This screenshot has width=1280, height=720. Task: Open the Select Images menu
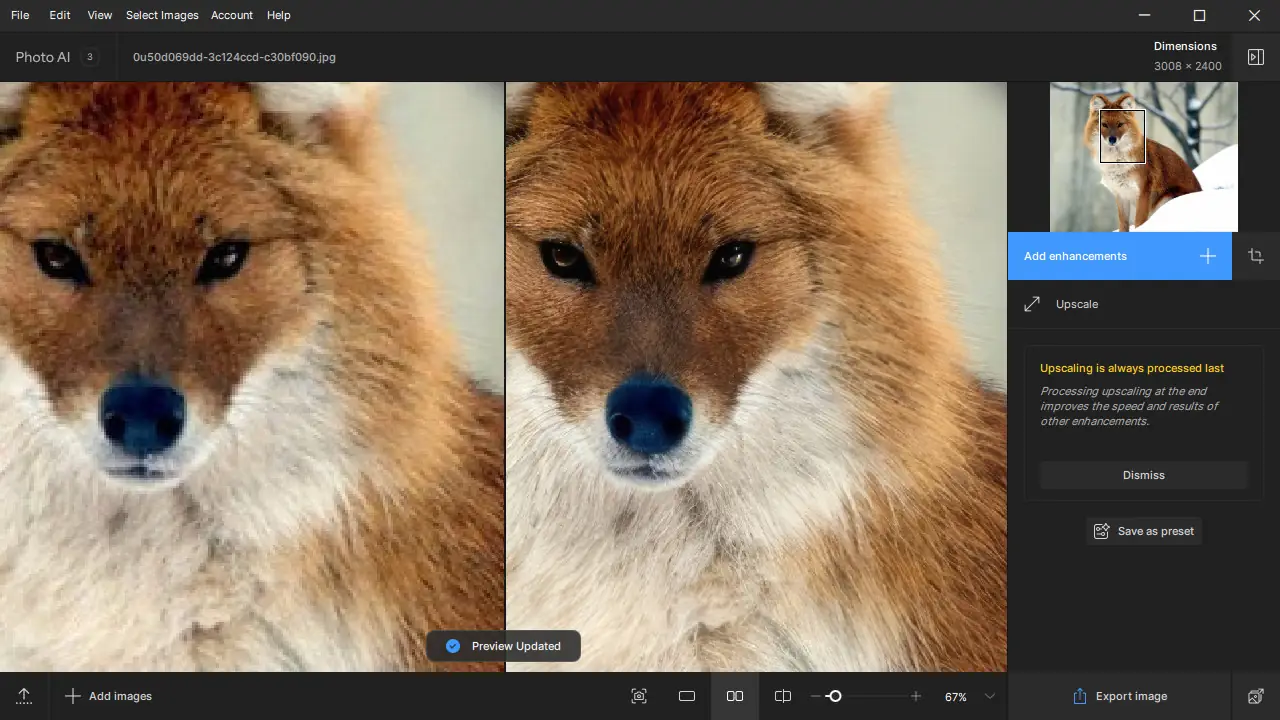click(162, 15)
